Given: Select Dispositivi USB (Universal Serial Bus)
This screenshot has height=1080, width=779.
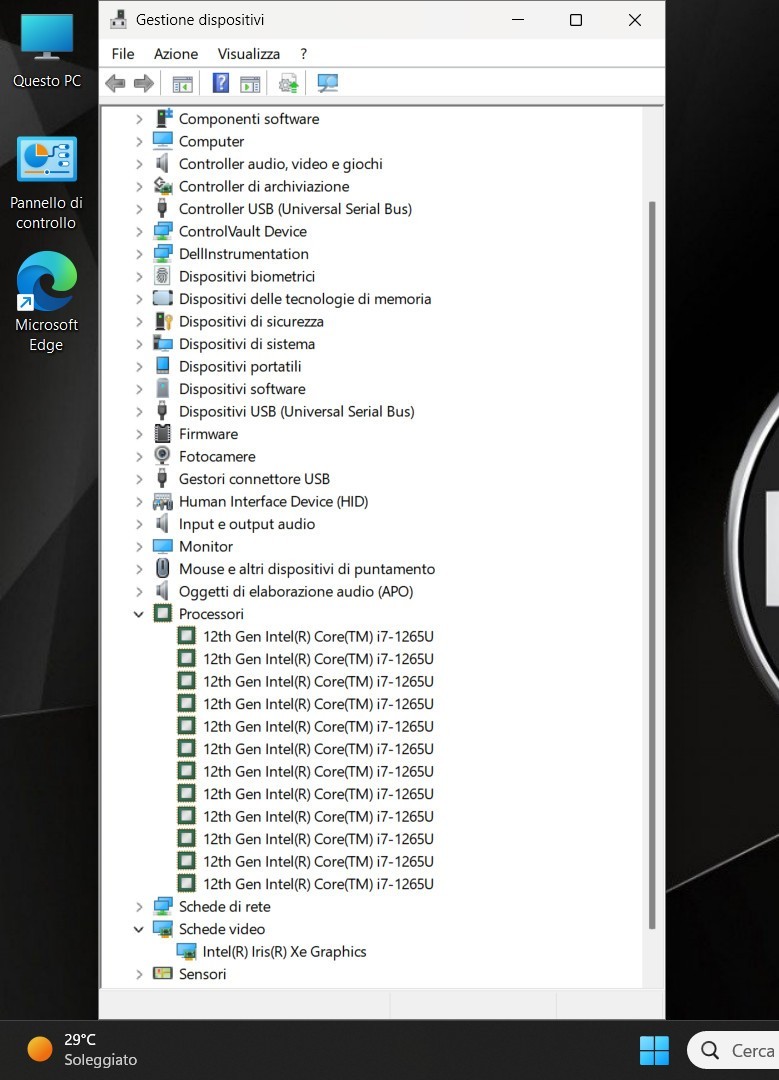Looking at the screenshot, I should coord(297,411).
